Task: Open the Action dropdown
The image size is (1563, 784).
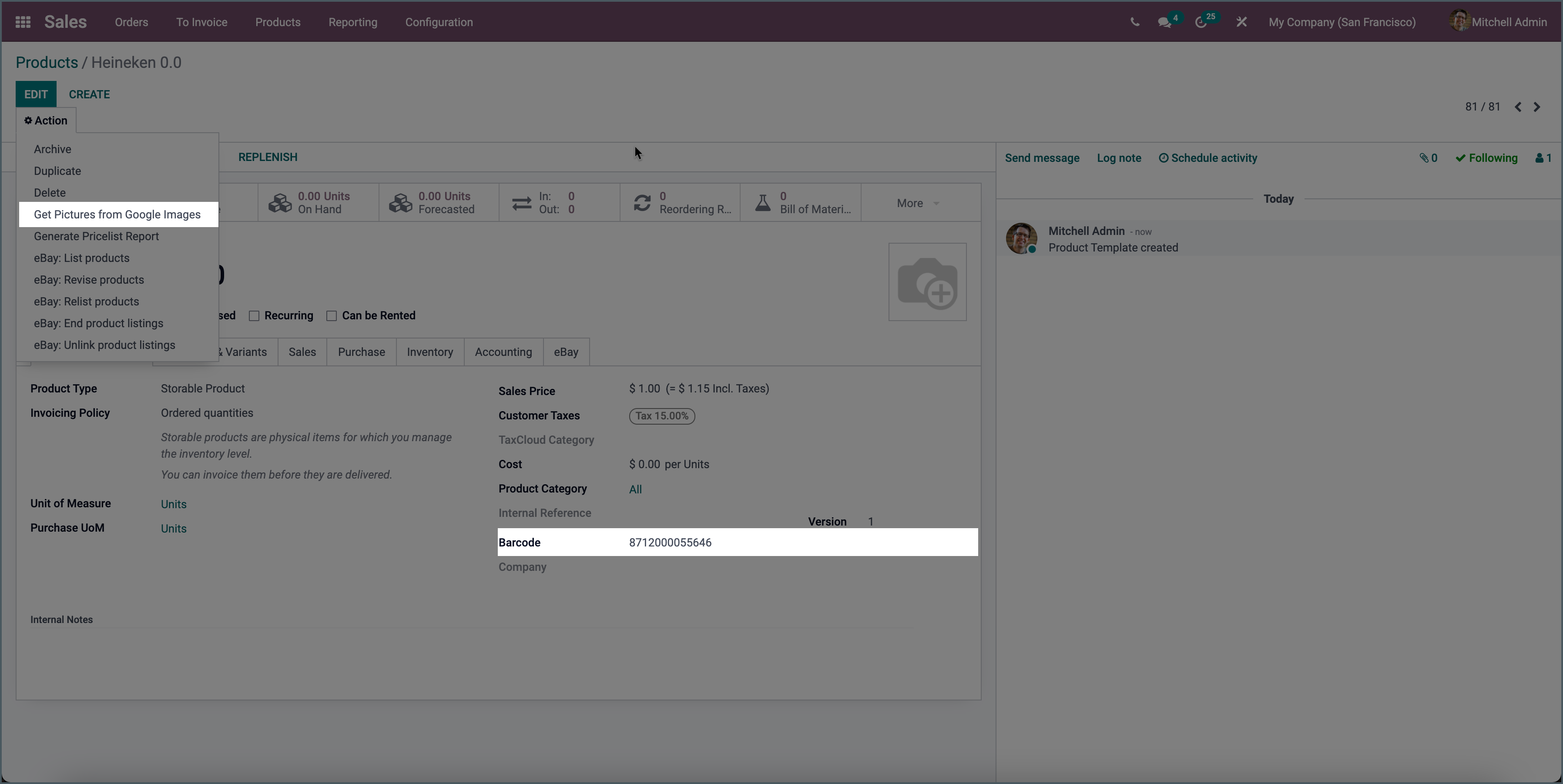Action: (x=46, y=120)
